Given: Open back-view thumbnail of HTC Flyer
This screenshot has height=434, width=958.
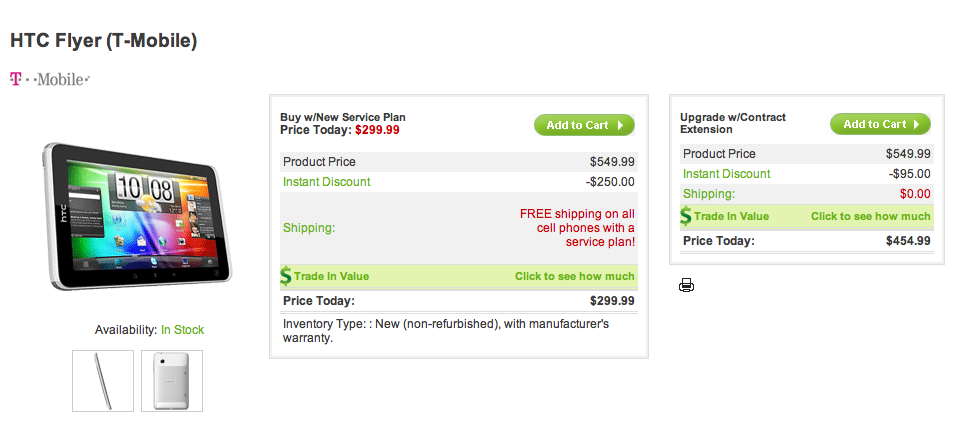Looking at the screenshot, I should (172, 380).
